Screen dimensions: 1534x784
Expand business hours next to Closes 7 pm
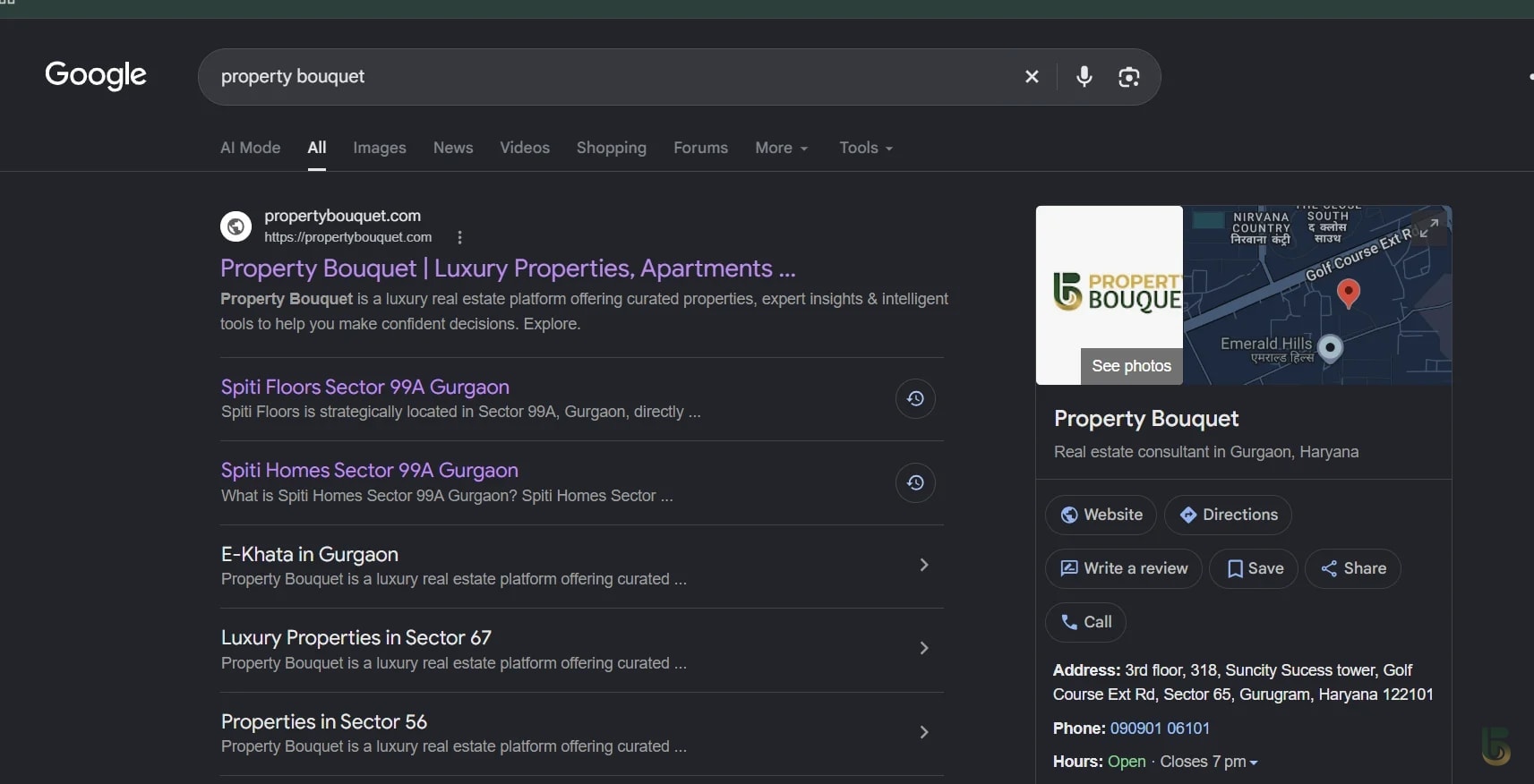coord(1254,763)
